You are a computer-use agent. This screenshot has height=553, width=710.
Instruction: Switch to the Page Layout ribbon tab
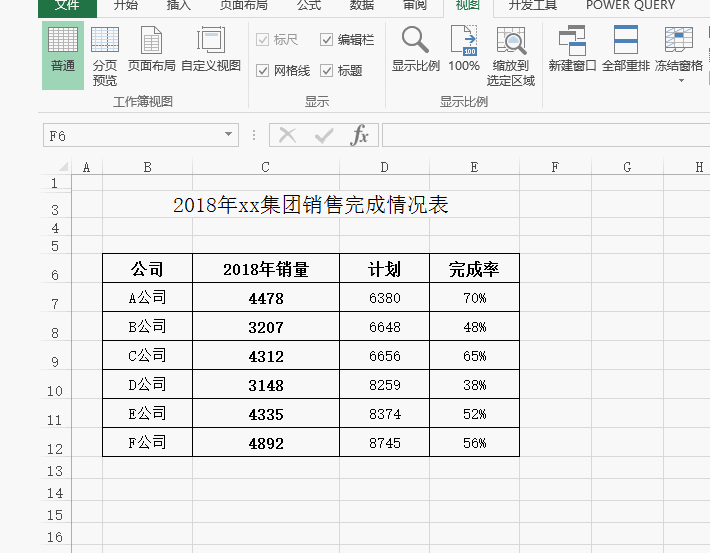244,5
